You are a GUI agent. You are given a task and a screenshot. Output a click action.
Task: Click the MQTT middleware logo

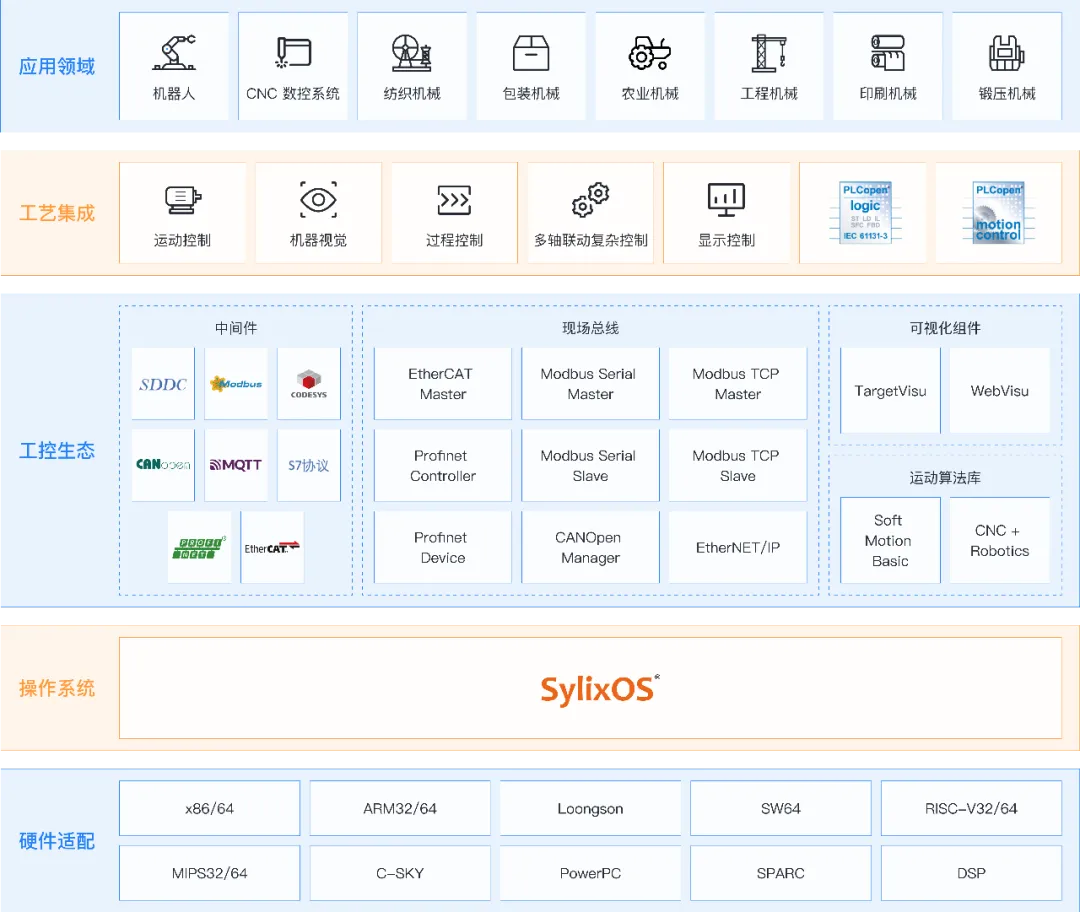tap(236, 465)
